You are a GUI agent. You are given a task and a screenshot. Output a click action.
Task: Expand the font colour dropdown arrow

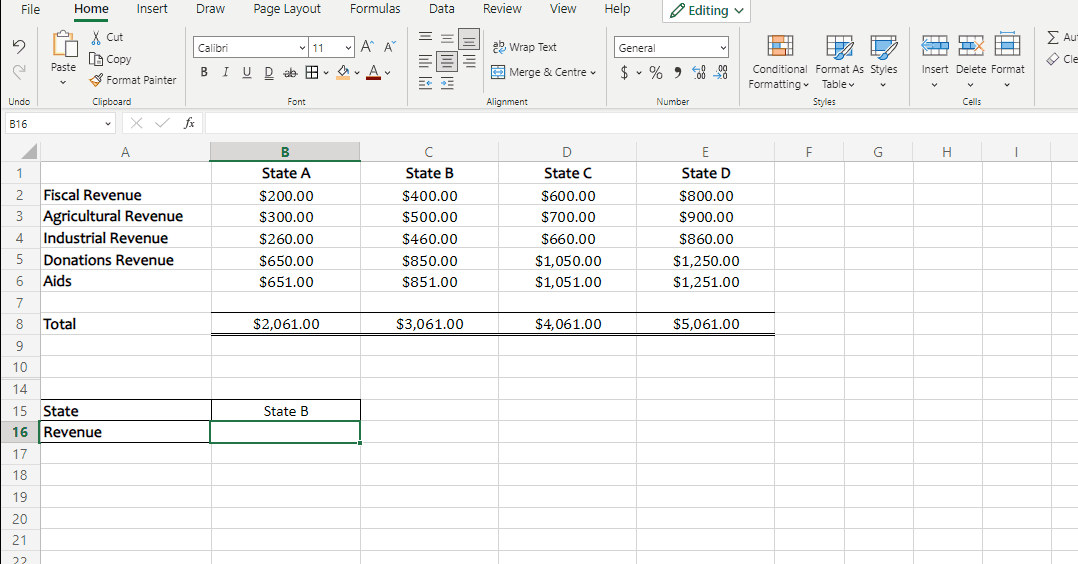click(388, 72)
